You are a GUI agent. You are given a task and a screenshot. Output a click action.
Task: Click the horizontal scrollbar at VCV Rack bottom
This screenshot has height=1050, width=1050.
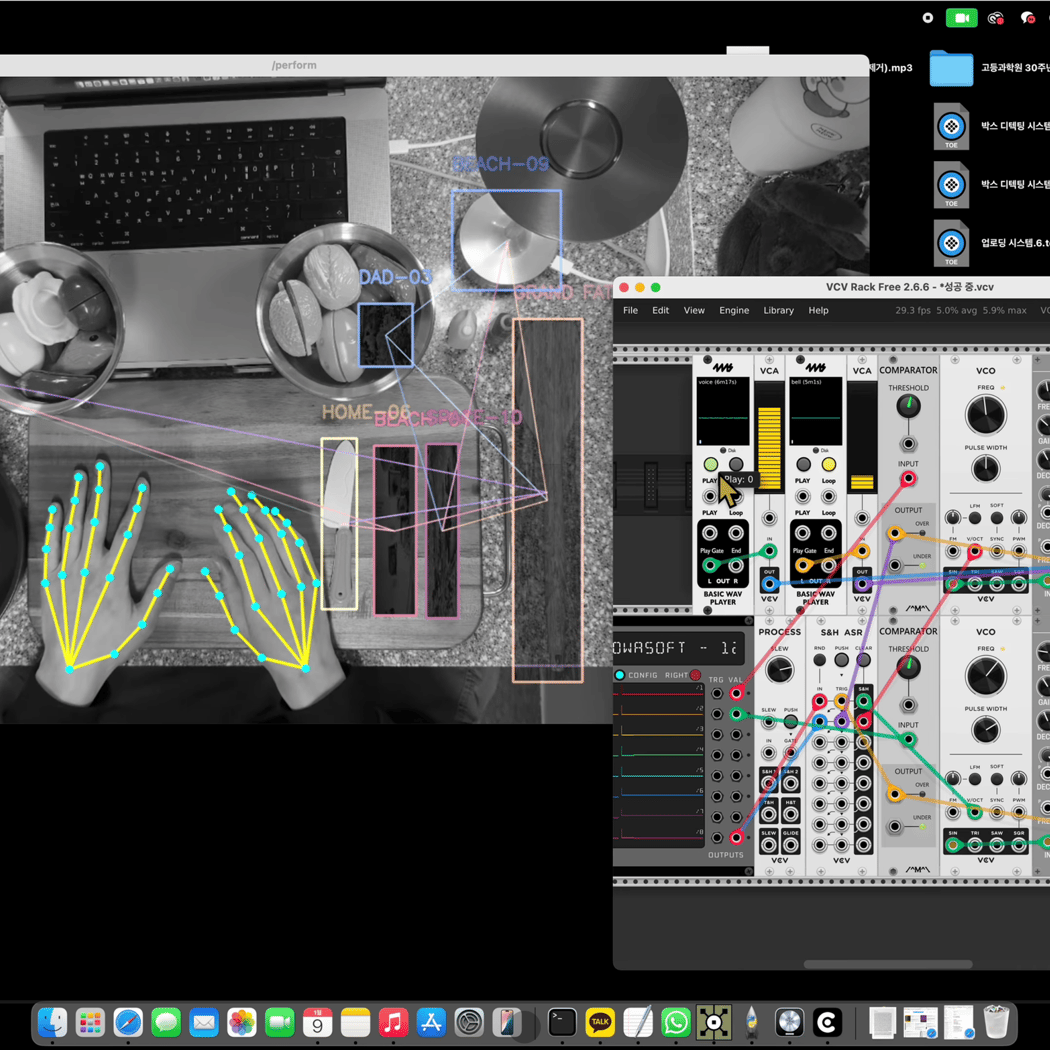887,964
